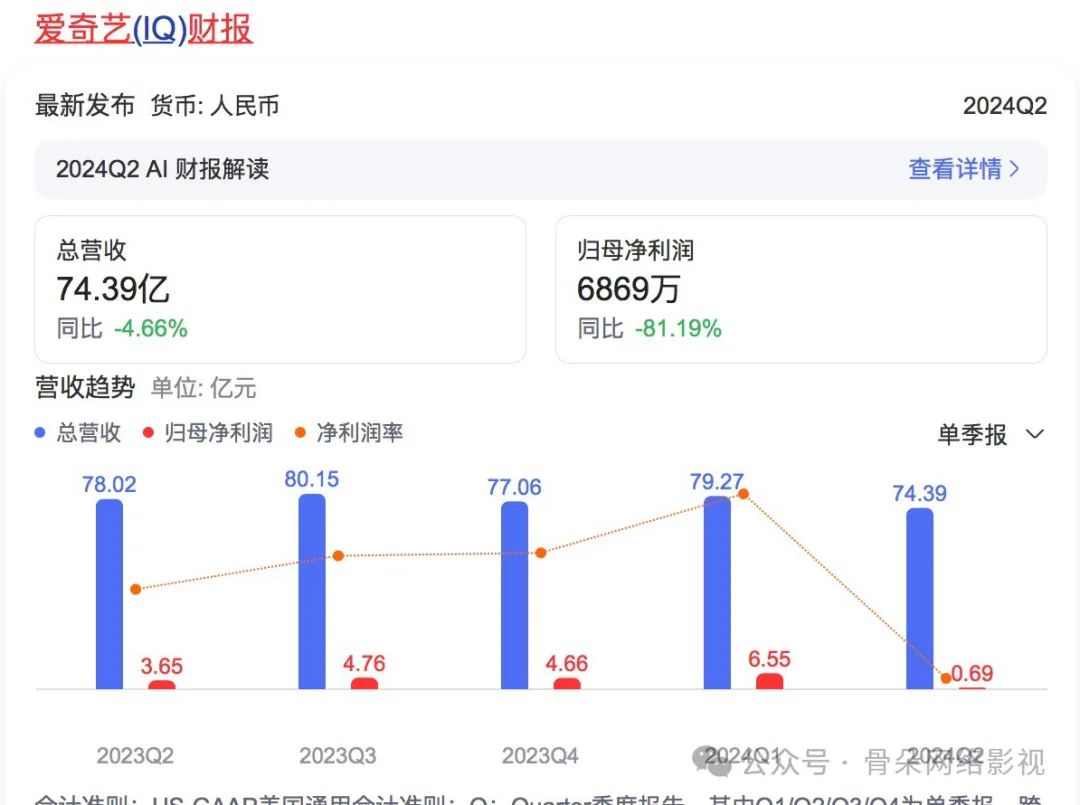Click the blue 总营收 legend dot
The height and width of the screenshot is (805, 1080).
point(41,433)
